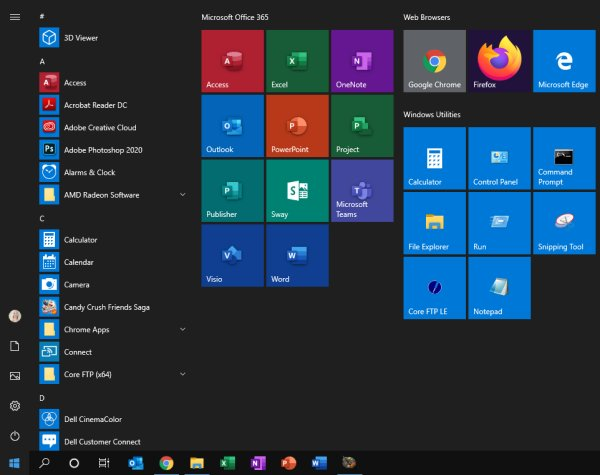
Task: Launch the Microsoft Teams tile
Action: click(362, 191)
